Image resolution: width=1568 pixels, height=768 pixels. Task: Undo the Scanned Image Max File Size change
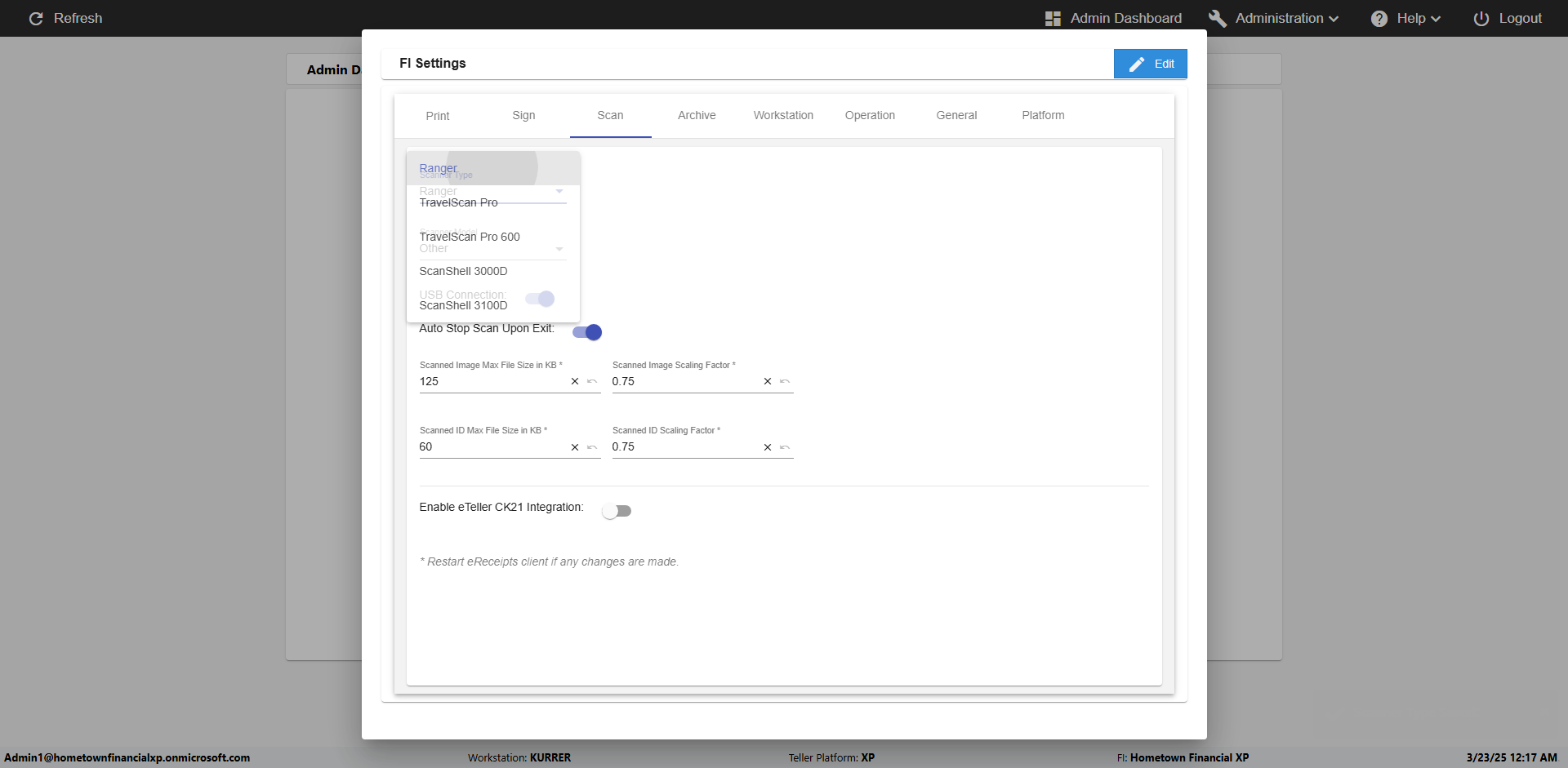tap(592, 381)
